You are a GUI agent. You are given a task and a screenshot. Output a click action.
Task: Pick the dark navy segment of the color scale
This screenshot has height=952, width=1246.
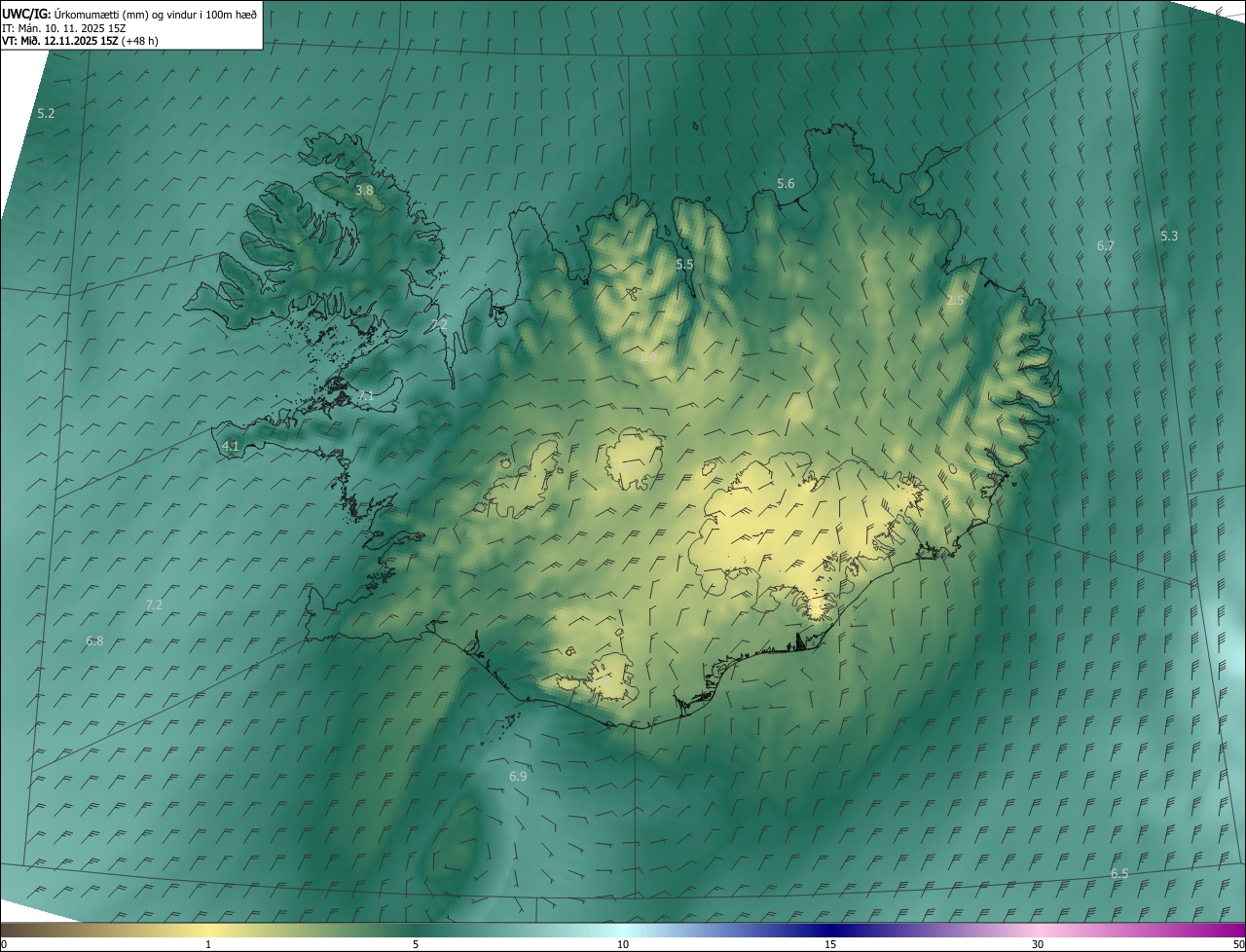[x=830, y=931]
